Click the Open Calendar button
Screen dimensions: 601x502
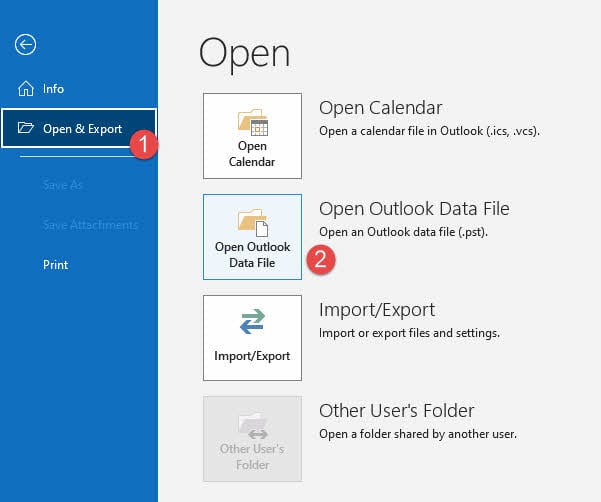pos(252,136)
